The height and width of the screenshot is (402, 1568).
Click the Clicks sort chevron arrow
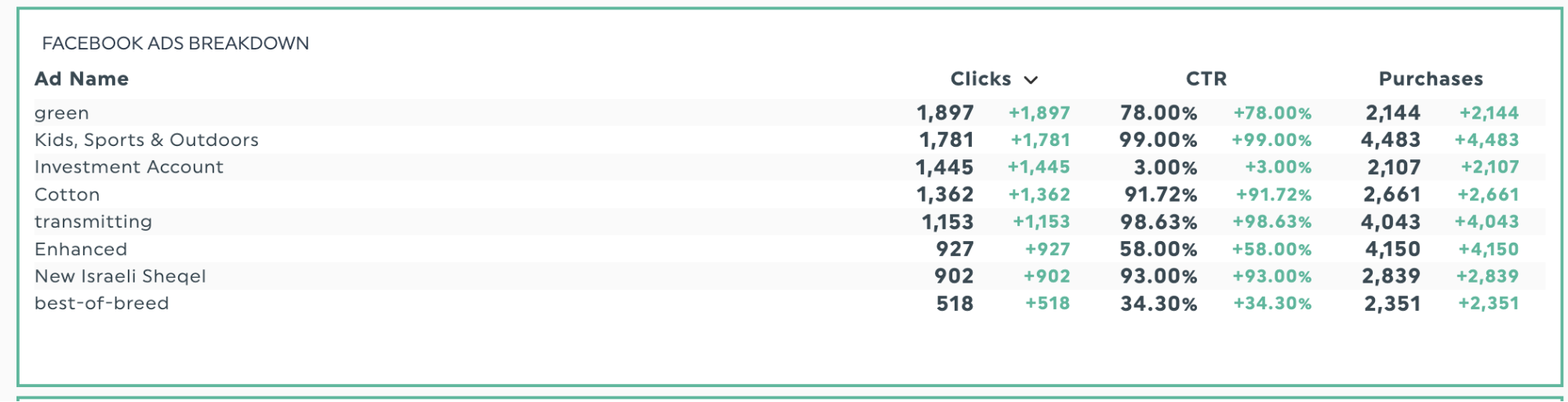coord(1031,80)
